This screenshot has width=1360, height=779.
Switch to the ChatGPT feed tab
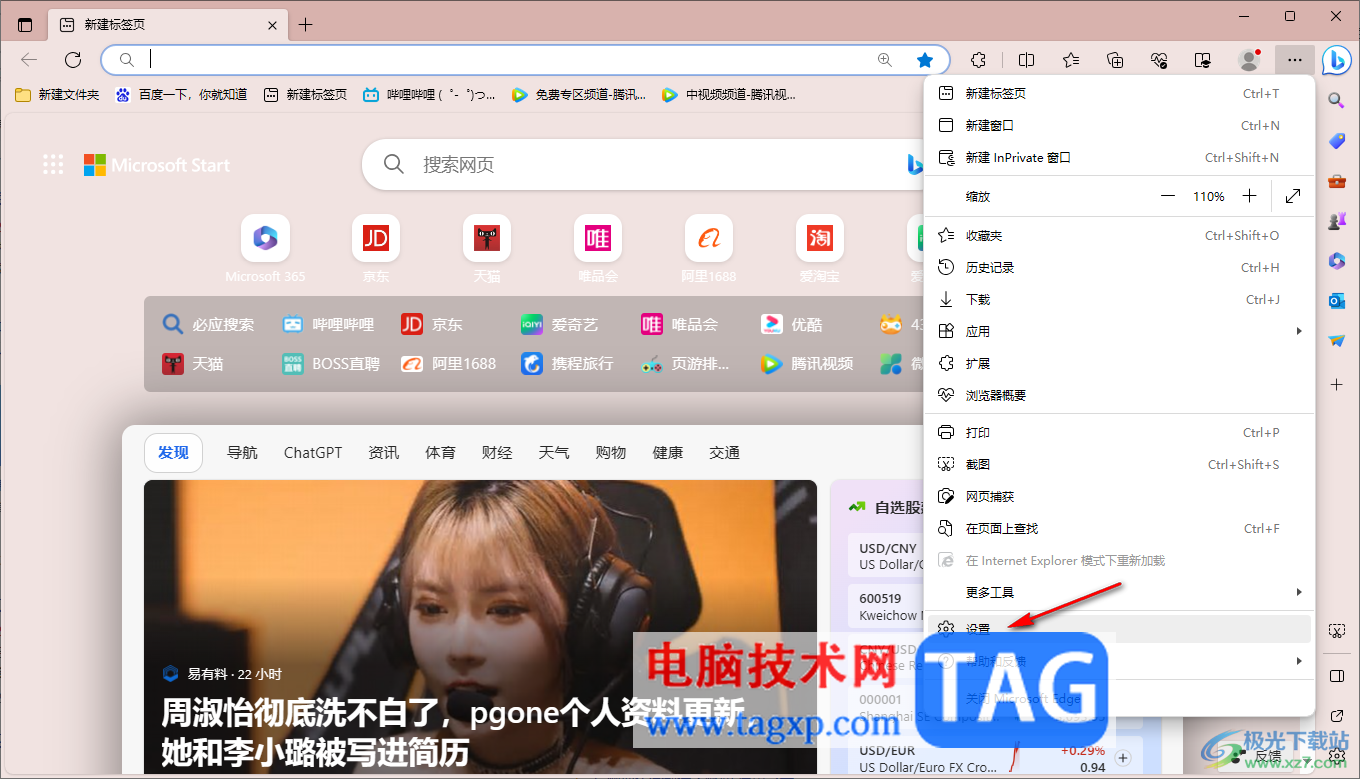(x=313, y=452)
